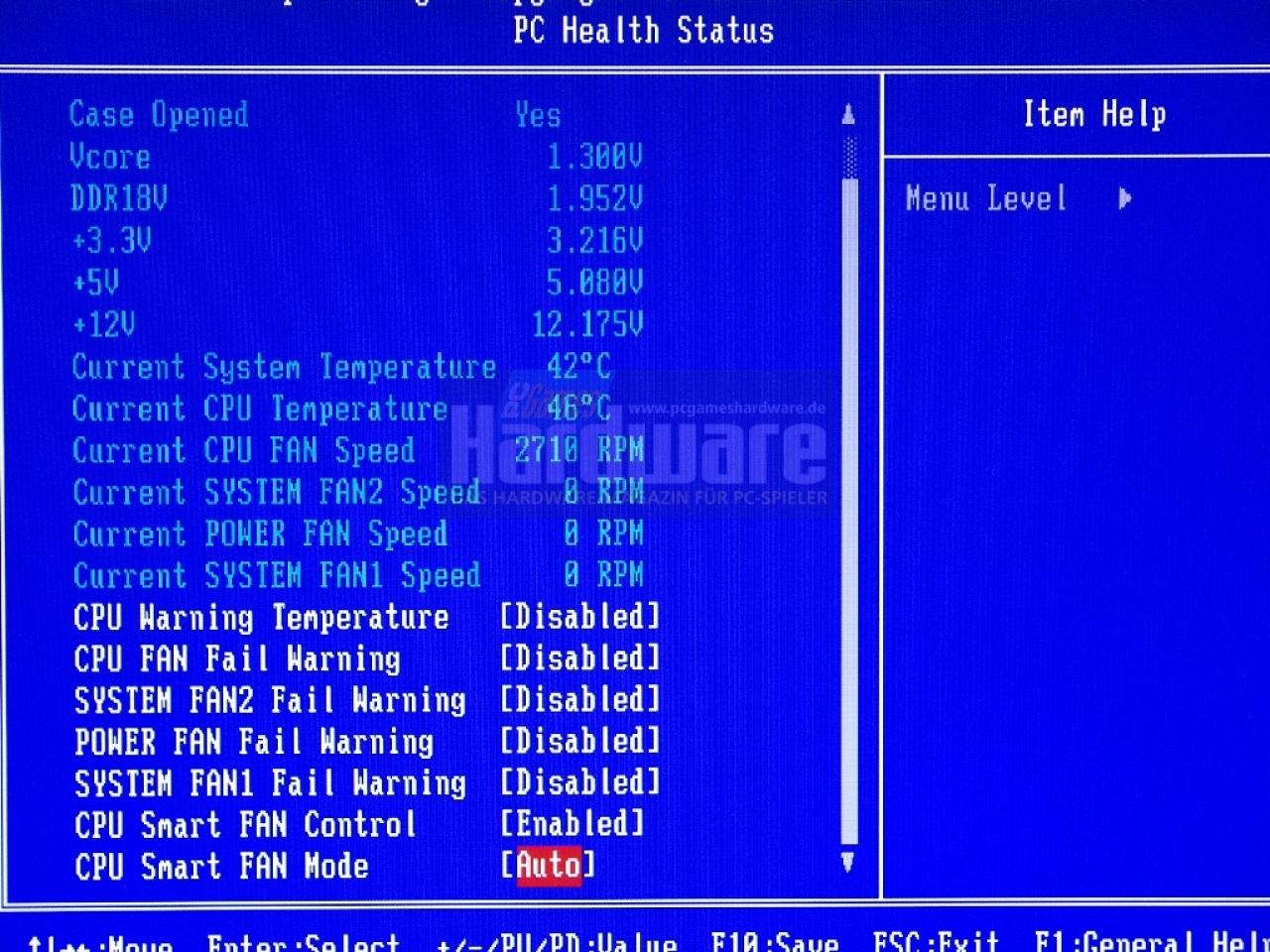
Task: Click the Menu Level text
Action: 986,198
